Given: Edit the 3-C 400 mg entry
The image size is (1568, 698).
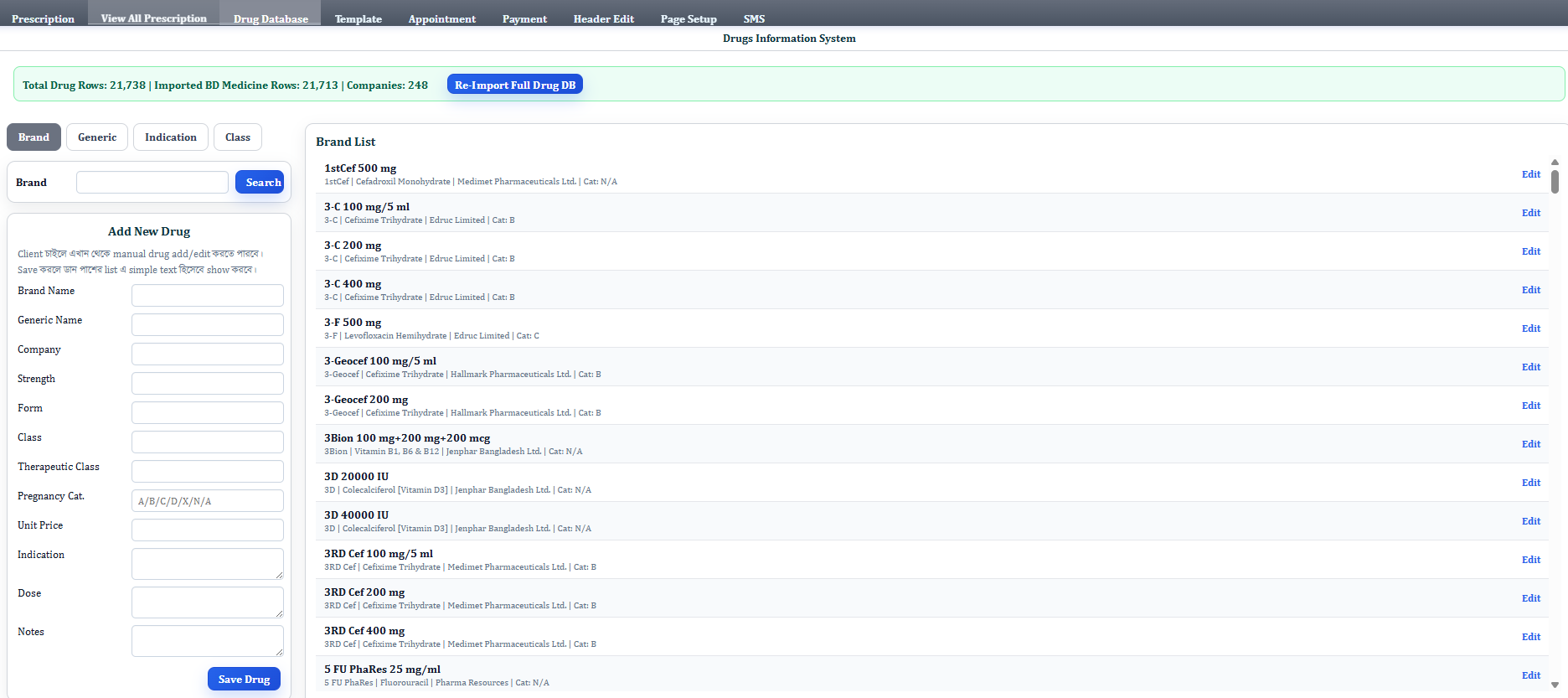Looking at the screenshot, I should [x=1531, y=290].
